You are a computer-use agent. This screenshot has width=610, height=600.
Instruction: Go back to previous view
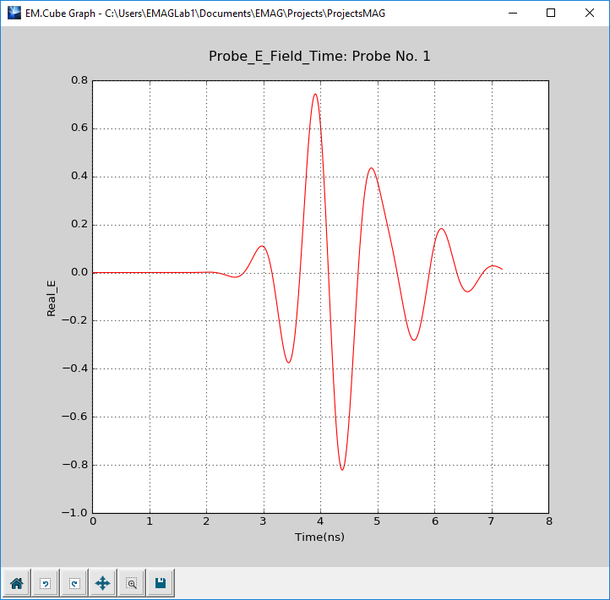[x=45, y=583]
